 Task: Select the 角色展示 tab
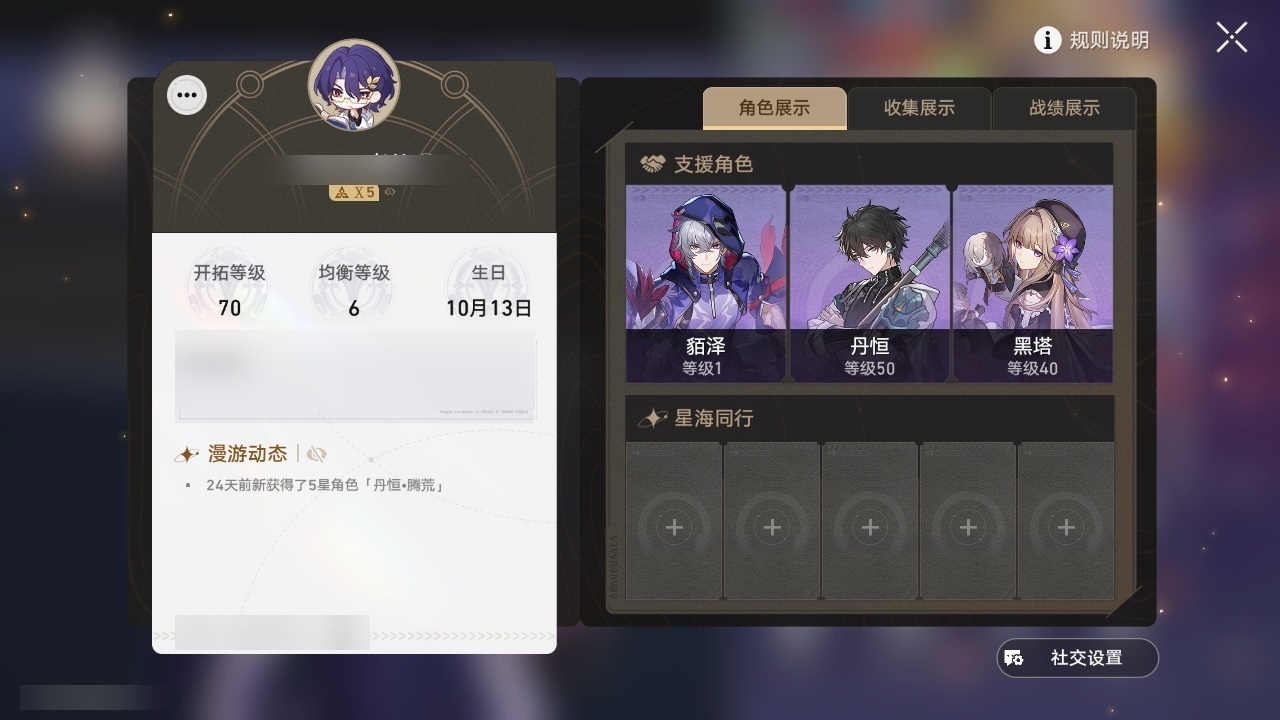775,108
